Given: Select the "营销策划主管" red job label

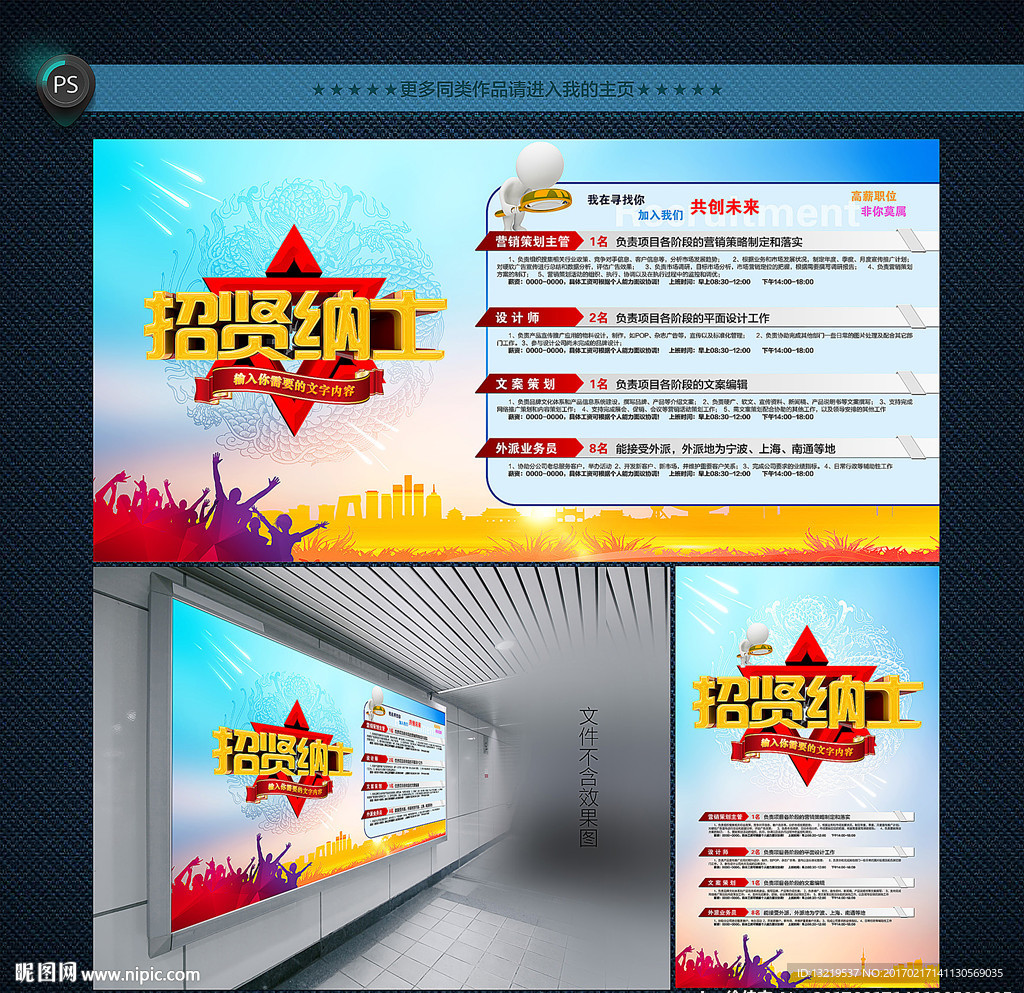Looking at the screenshot, I should point(532,242).
